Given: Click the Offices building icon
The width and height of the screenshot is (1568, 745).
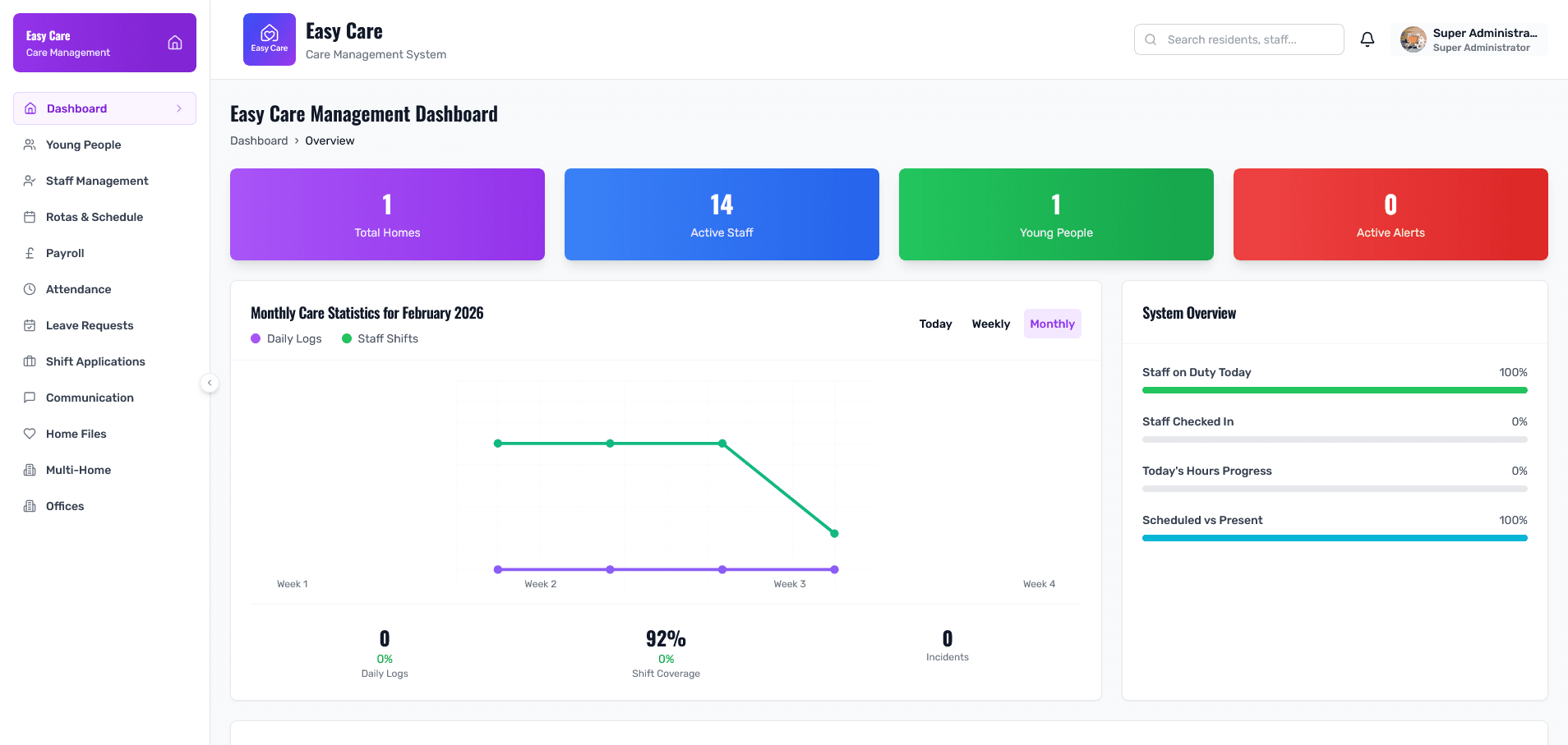Looking at the screenshot, I should click(30, 506).
